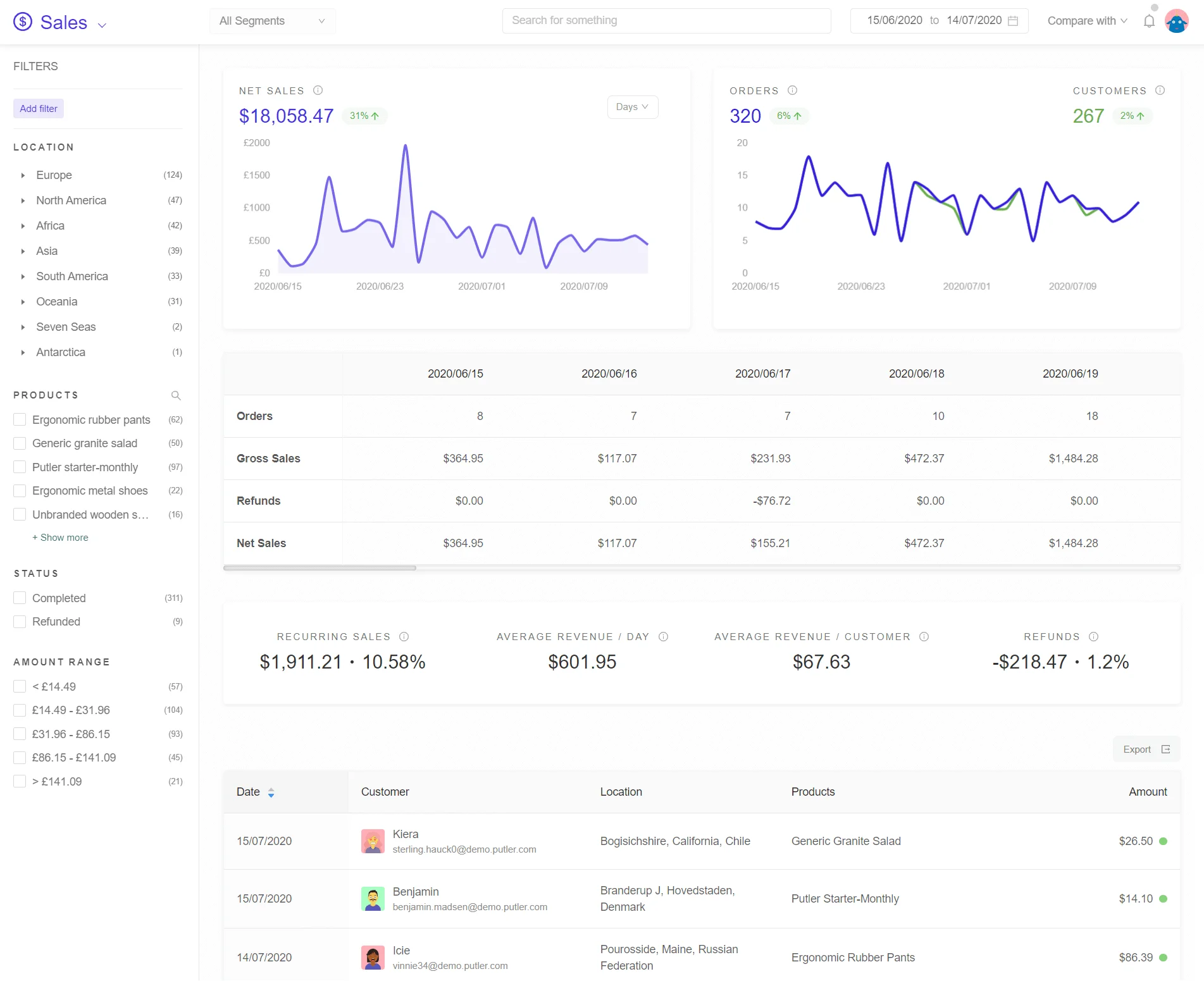Click the dollar Sales logo icon
This screenshot has width=1204, height=981.
pos(23,22)
